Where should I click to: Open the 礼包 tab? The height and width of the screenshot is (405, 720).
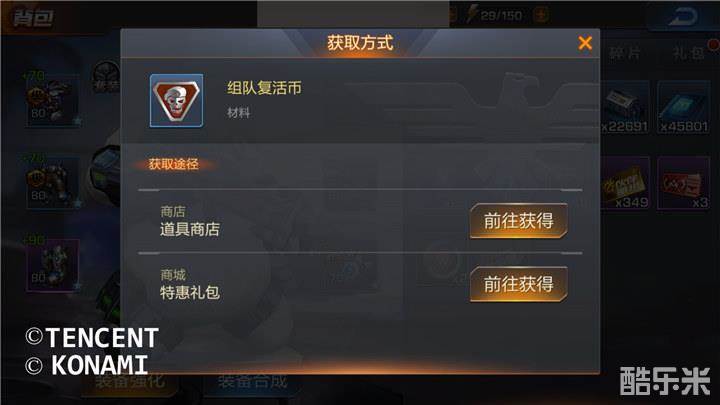[688, 53]
